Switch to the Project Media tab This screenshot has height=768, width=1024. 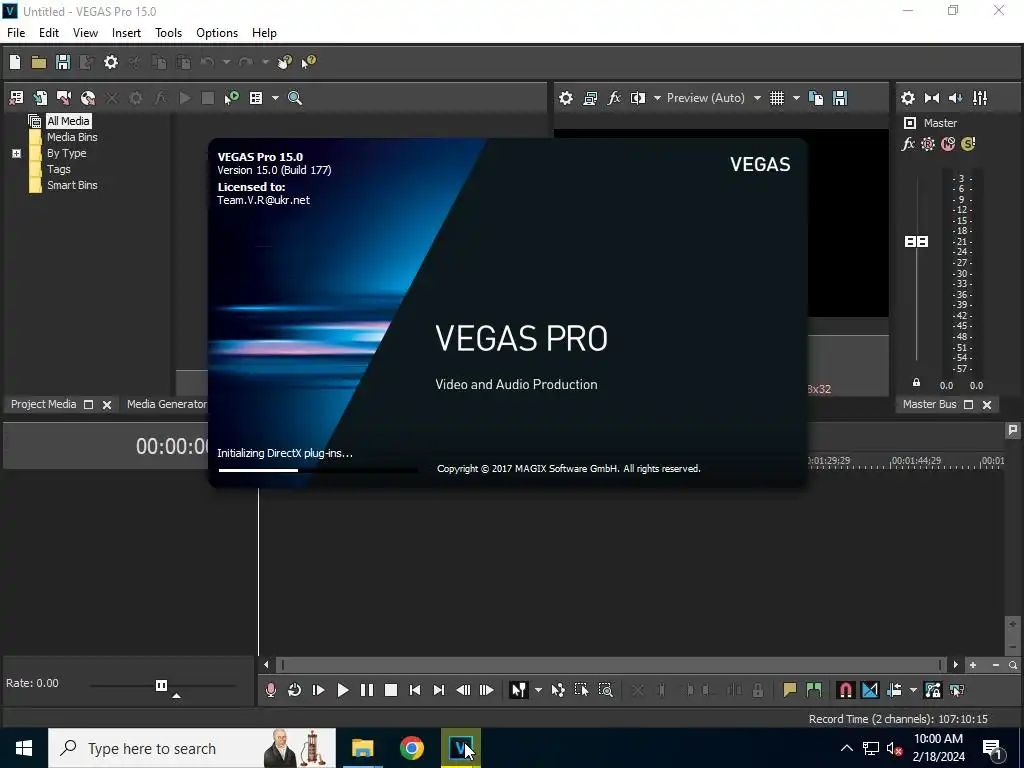[44, 404]
